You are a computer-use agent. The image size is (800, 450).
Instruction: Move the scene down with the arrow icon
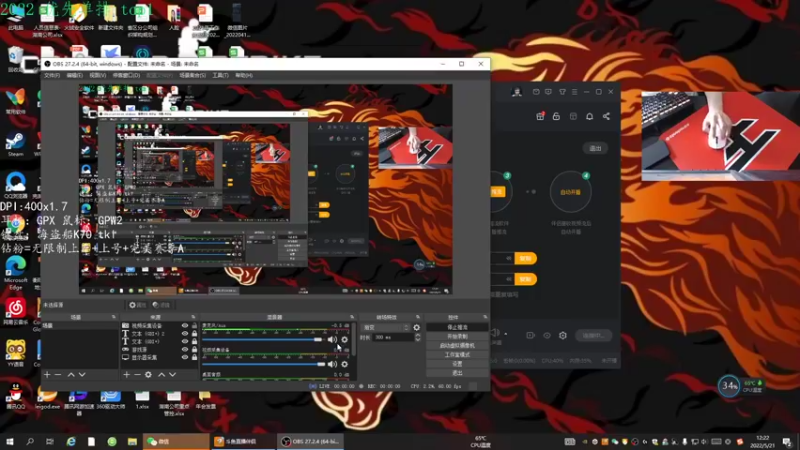pos(82,374)
